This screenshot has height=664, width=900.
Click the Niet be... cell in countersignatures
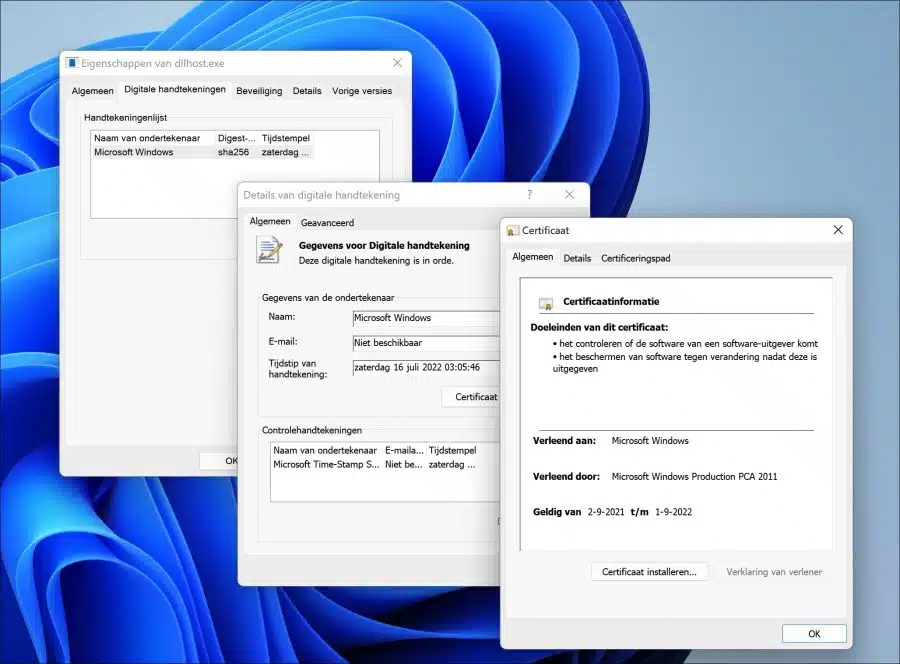[404, 464]
